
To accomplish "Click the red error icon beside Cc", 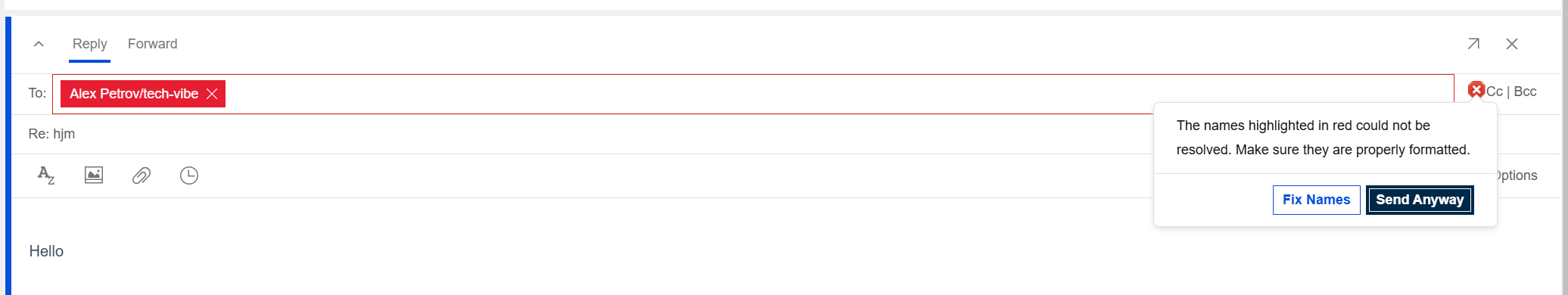I will (1476, 90).
